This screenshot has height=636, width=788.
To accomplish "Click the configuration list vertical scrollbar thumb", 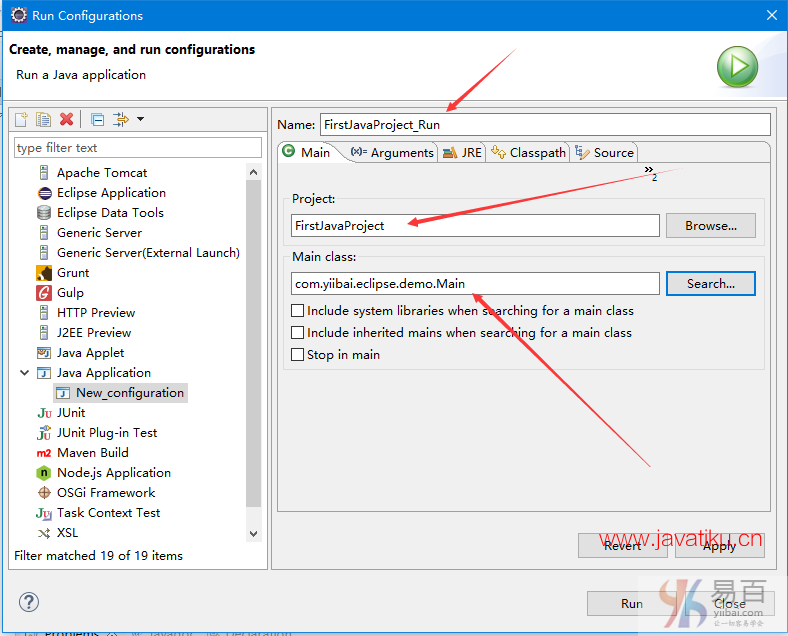I will click(253, 344).
